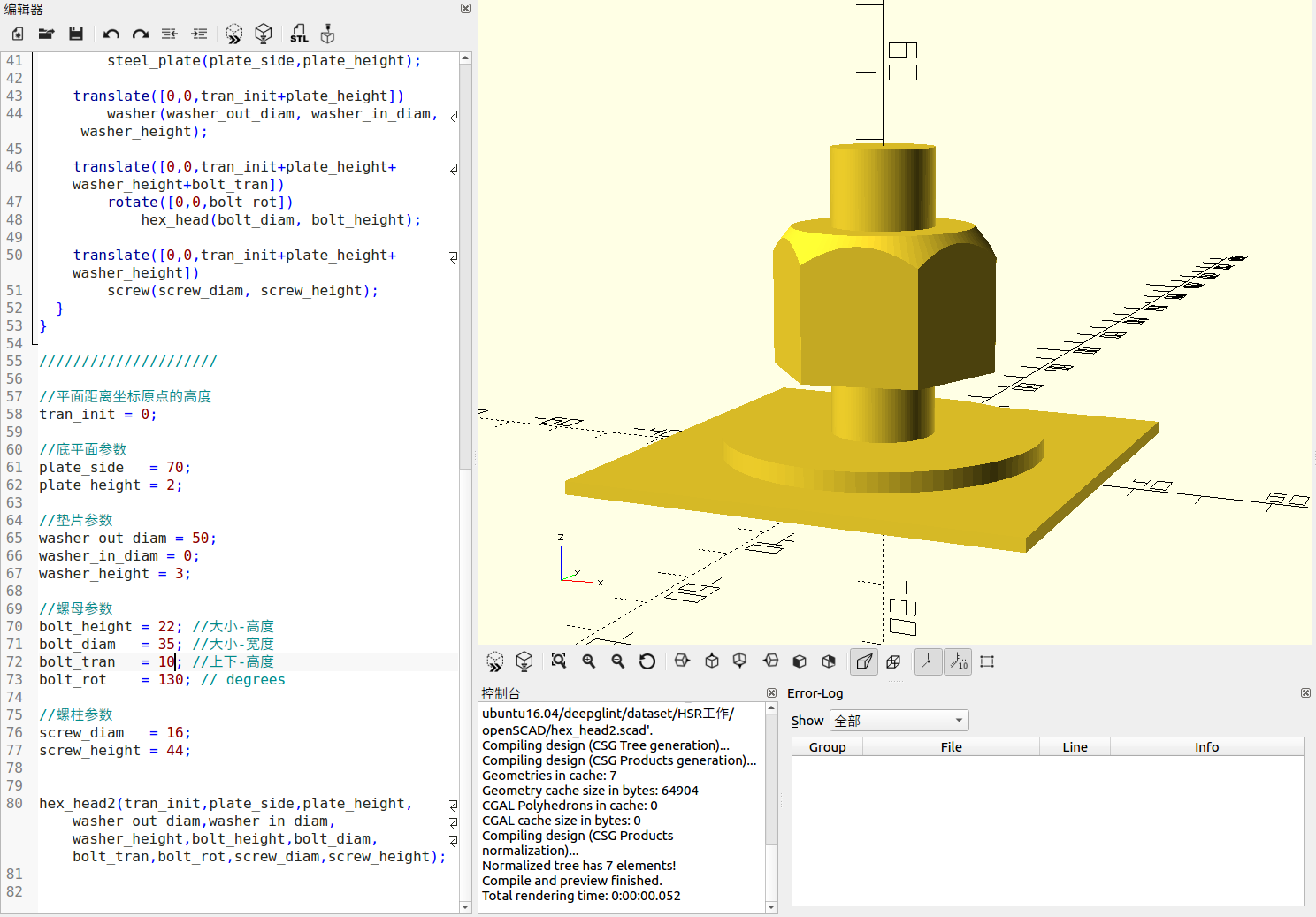
Task: Click the Zoom All icon in viewport toolbar
Action: [x=558, y=661]
